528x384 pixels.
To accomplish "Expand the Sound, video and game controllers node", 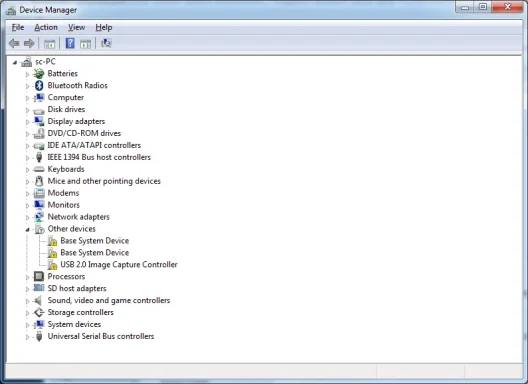I will pyautogui.click(x=28, y=301).
